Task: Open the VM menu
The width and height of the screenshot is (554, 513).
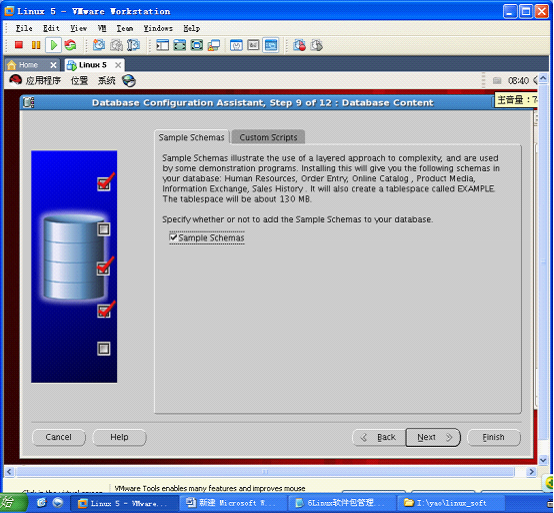Action: tap(102, 28)
